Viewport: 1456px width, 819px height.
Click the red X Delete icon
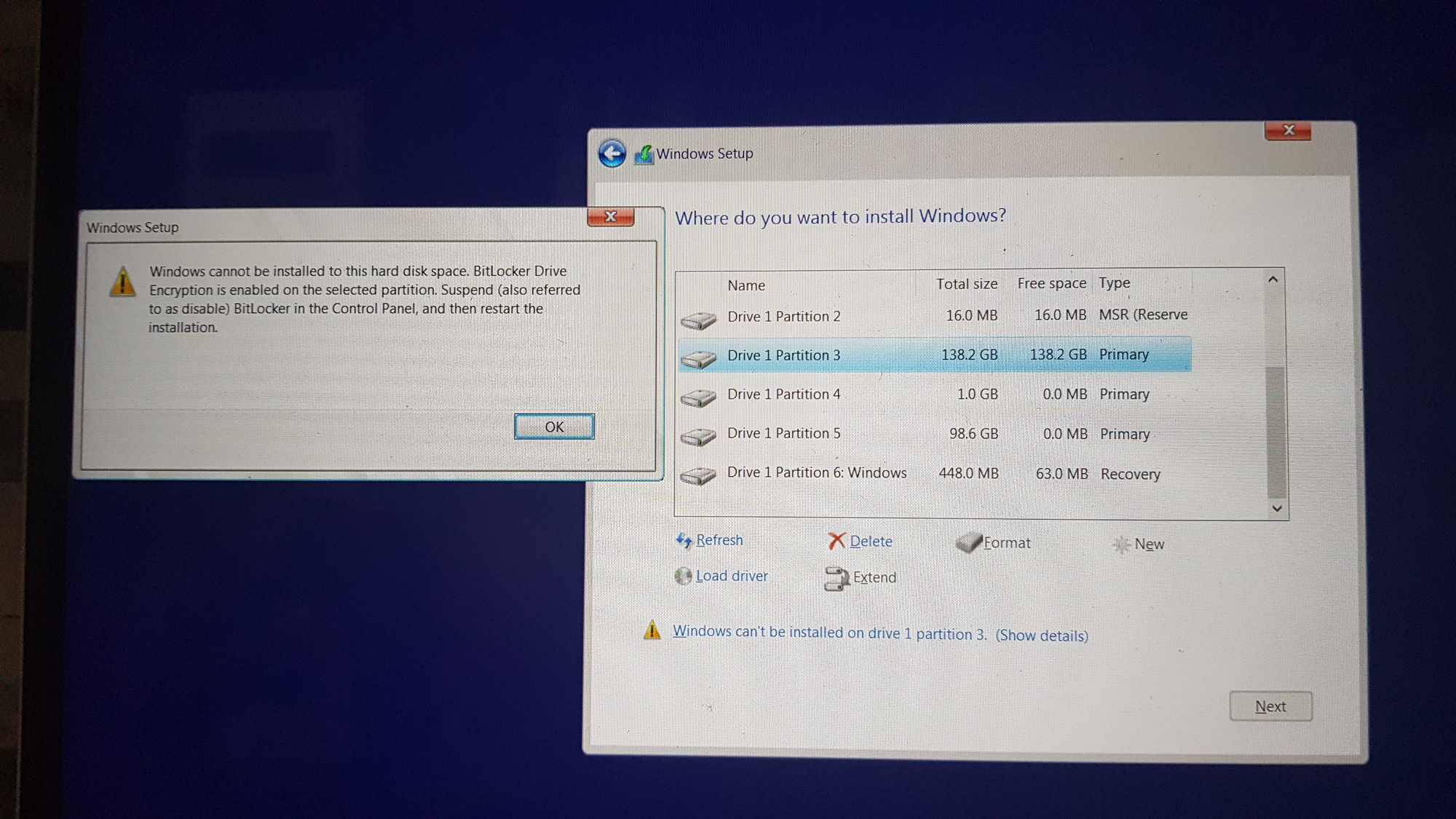tap(836, 541)
